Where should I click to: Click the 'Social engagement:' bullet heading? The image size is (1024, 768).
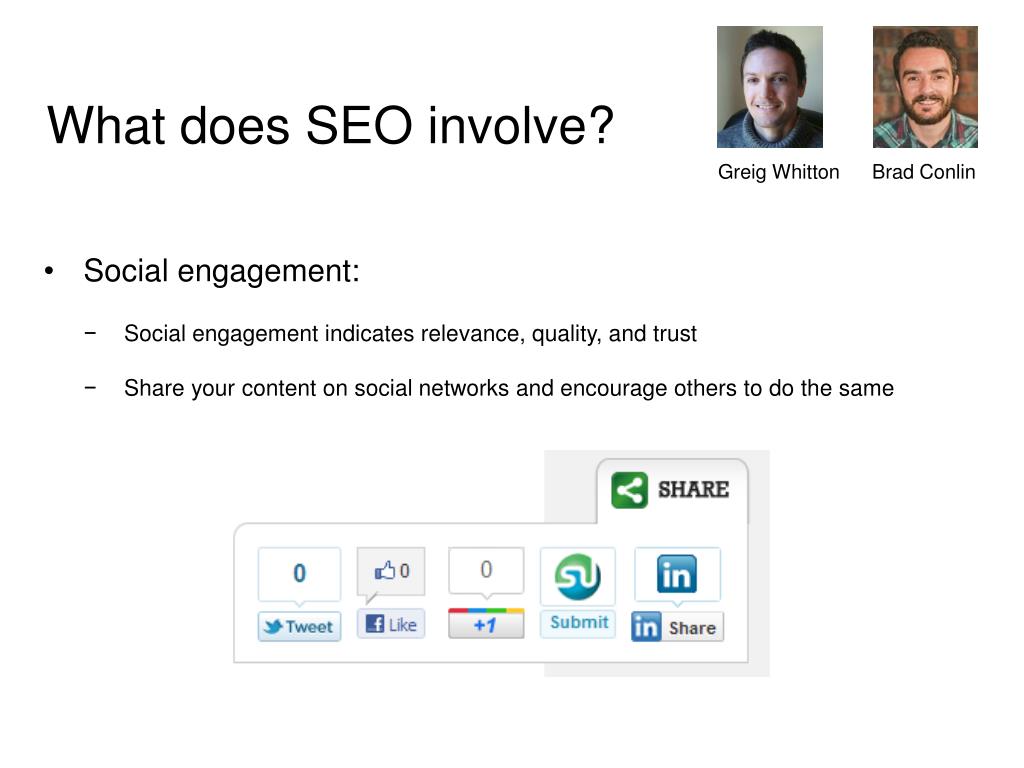click(221, 270)
